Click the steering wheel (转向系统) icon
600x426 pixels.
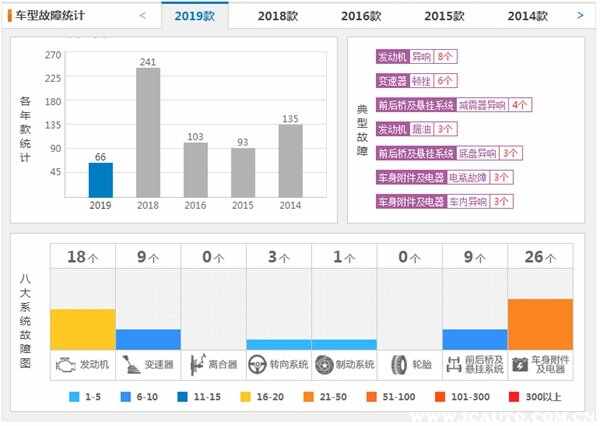tap(257, 364)
